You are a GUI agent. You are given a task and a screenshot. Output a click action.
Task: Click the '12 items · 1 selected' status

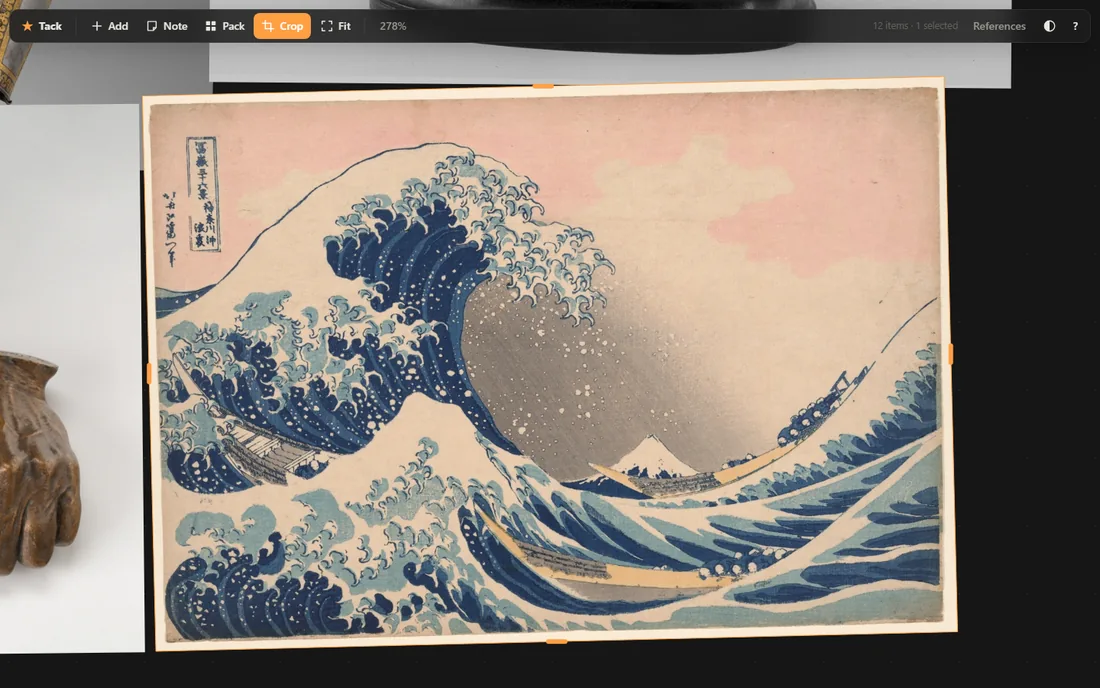pyautogui.click(x=915, y=26)
